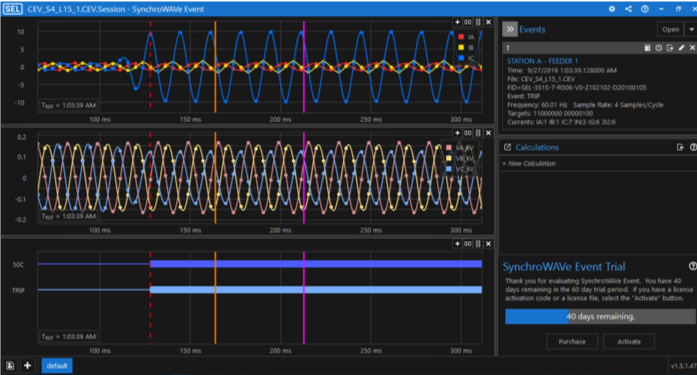Click the first icon in event 1's header
697x375 pixels.
(x=647, y=48)
